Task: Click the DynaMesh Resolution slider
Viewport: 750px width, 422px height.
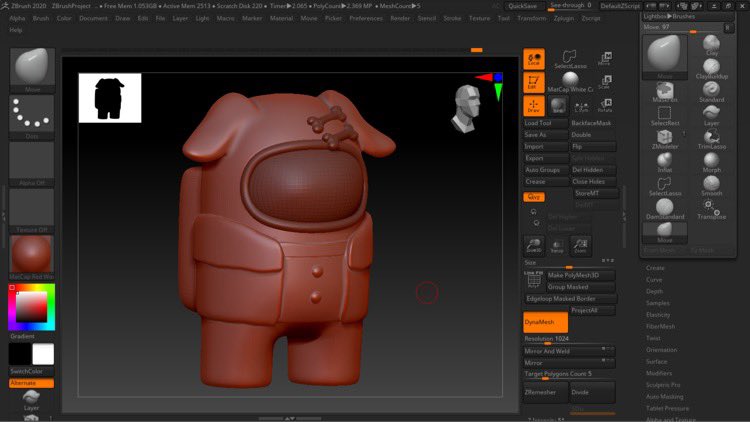Action: click(x=569, y=339)
